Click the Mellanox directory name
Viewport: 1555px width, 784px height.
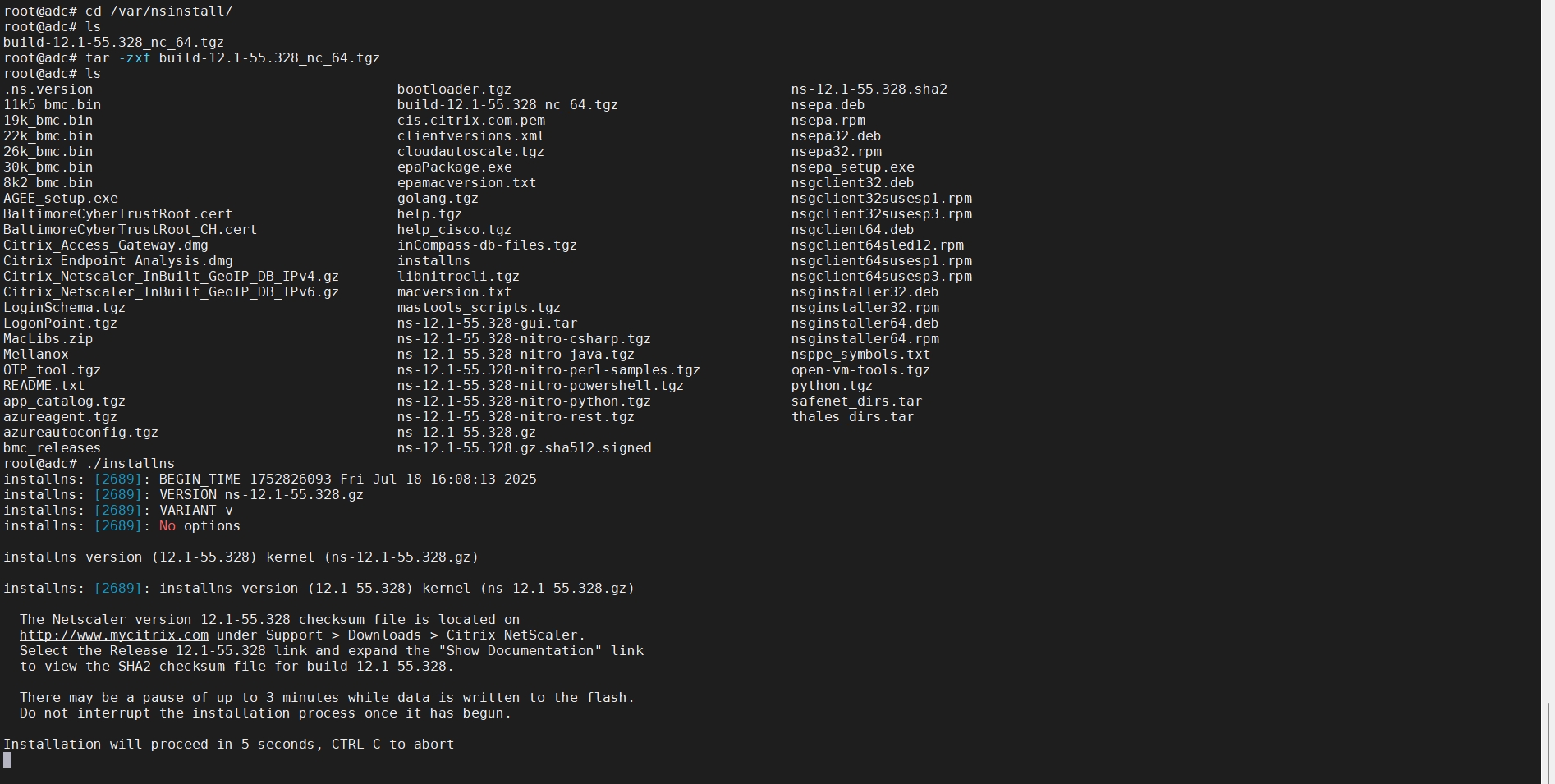(36, 355)
